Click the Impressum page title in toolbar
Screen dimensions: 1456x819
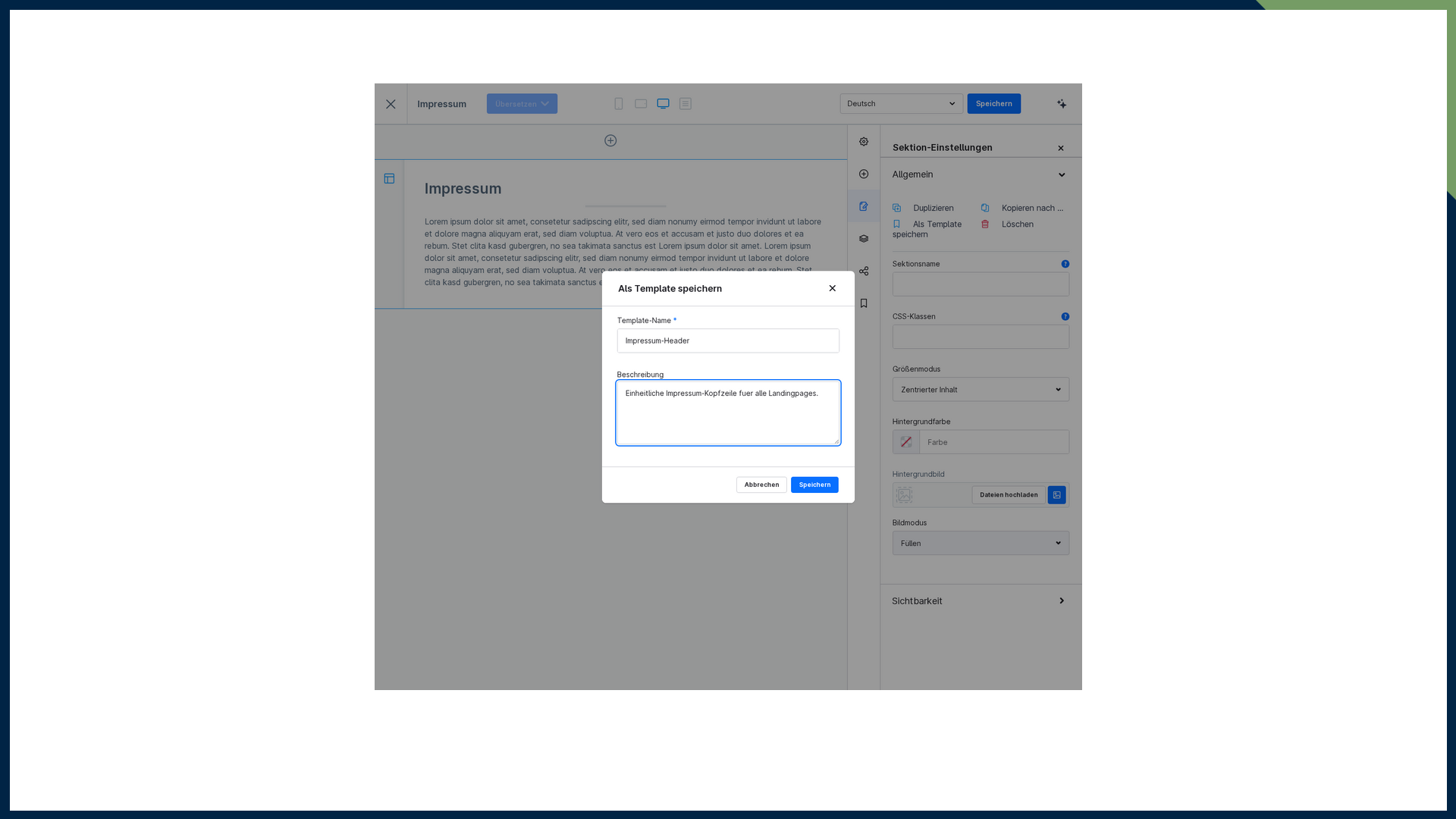point(441,104)
